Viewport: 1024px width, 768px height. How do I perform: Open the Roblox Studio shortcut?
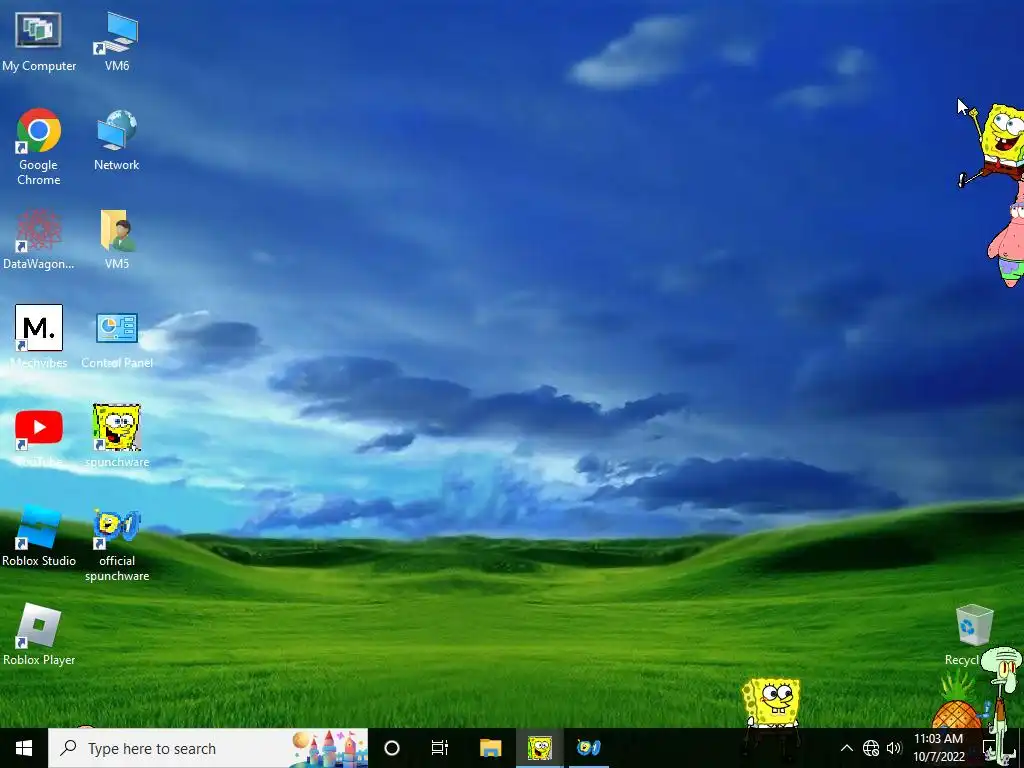pos(39,536)
